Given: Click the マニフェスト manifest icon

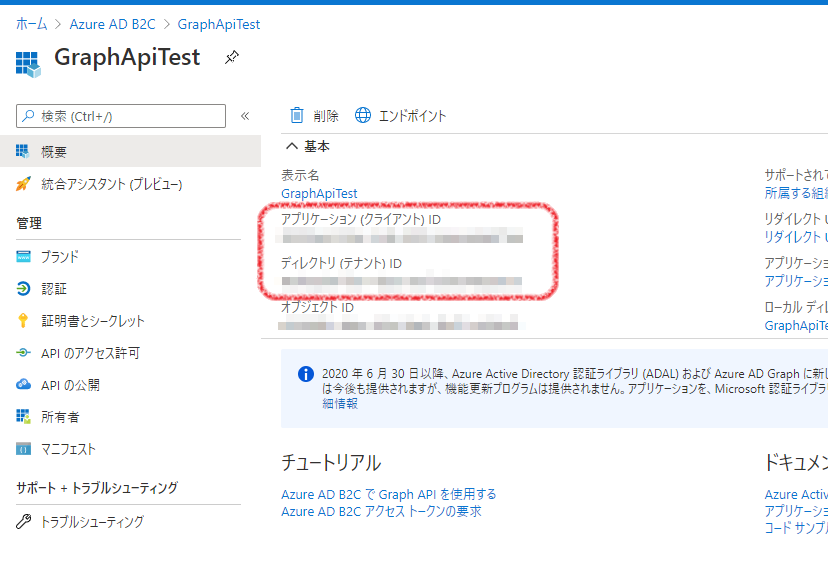Looking at the screenshot, I should point(23,449).
